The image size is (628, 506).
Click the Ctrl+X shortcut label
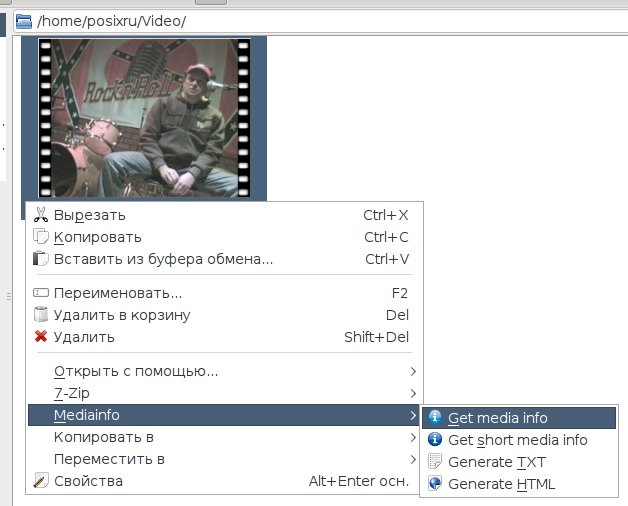[386, 215]
